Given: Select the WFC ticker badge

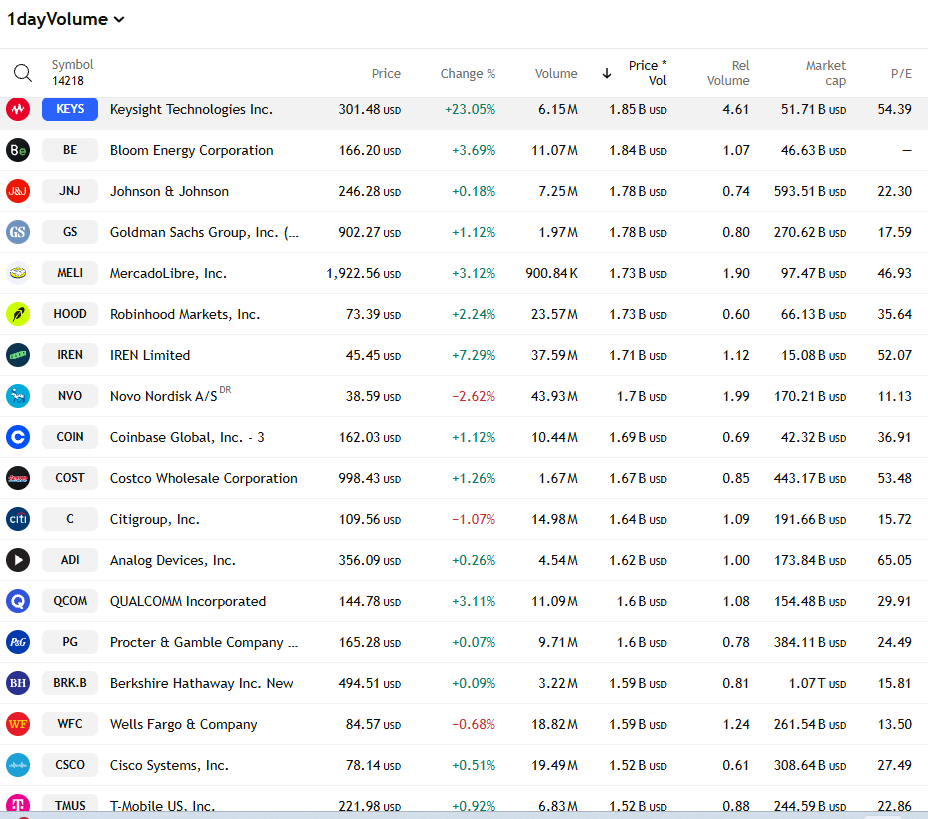Looking at the screenshot, I should [x=70, y=724].
